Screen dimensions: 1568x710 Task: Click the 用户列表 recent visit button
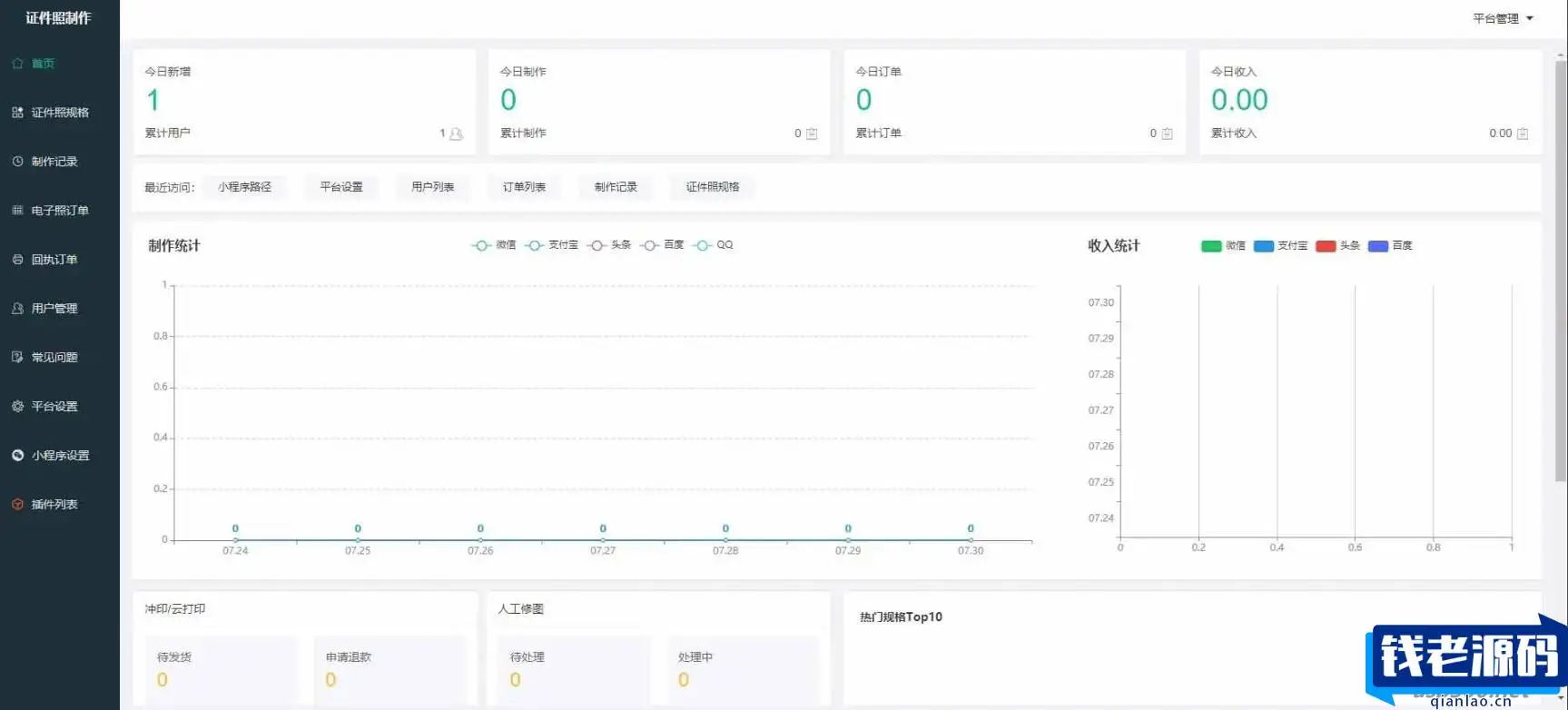pos(433,187)
